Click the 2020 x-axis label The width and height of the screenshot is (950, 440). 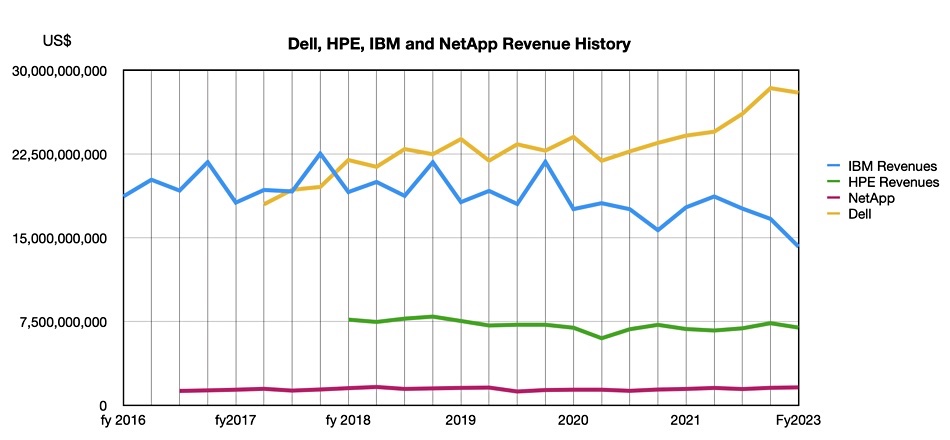click(x=573, y=420)
